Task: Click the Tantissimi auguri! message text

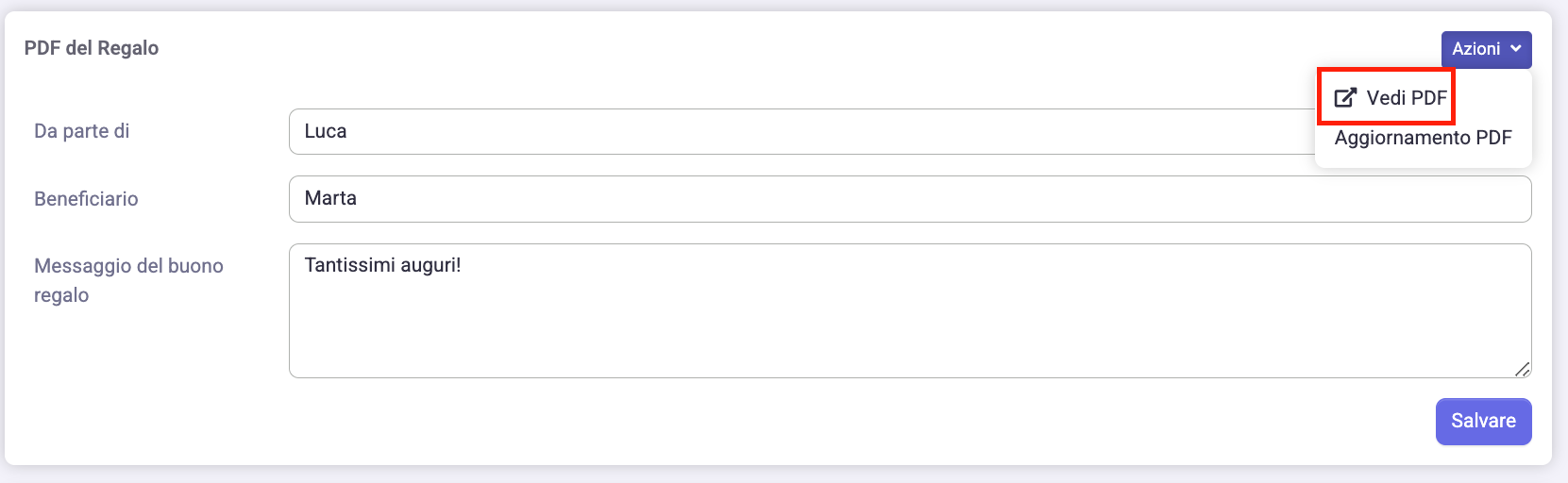Action: click(x=382, y=265)
